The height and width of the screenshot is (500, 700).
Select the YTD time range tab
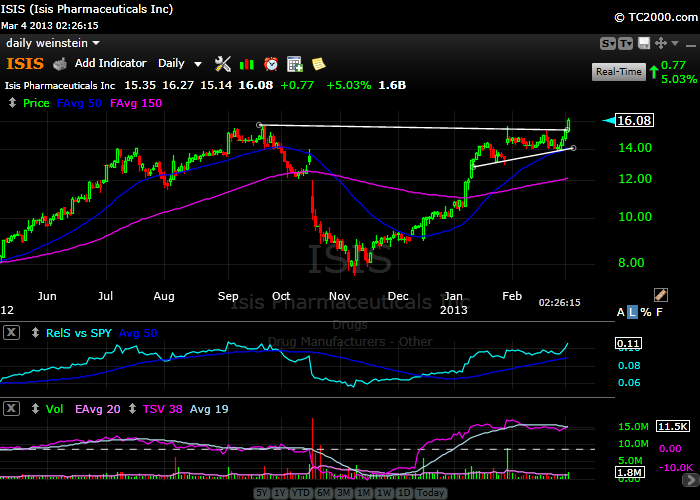[x=301, y=493]
